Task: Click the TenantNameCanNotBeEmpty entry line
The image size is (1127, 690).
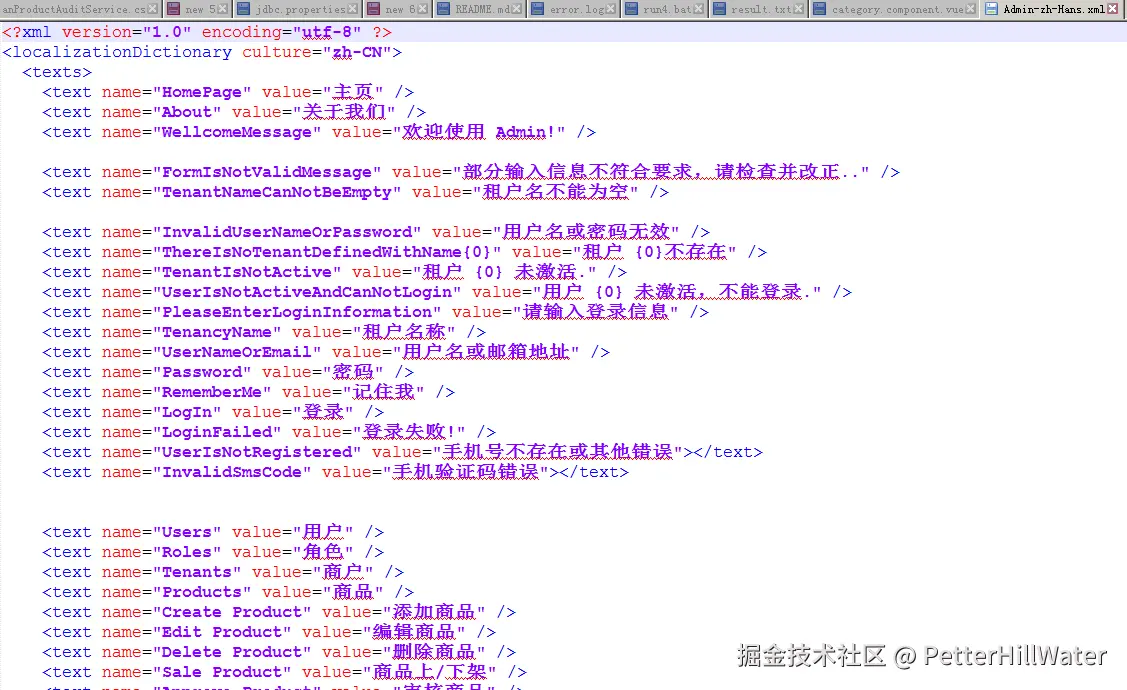Action: tap(355, 193)
